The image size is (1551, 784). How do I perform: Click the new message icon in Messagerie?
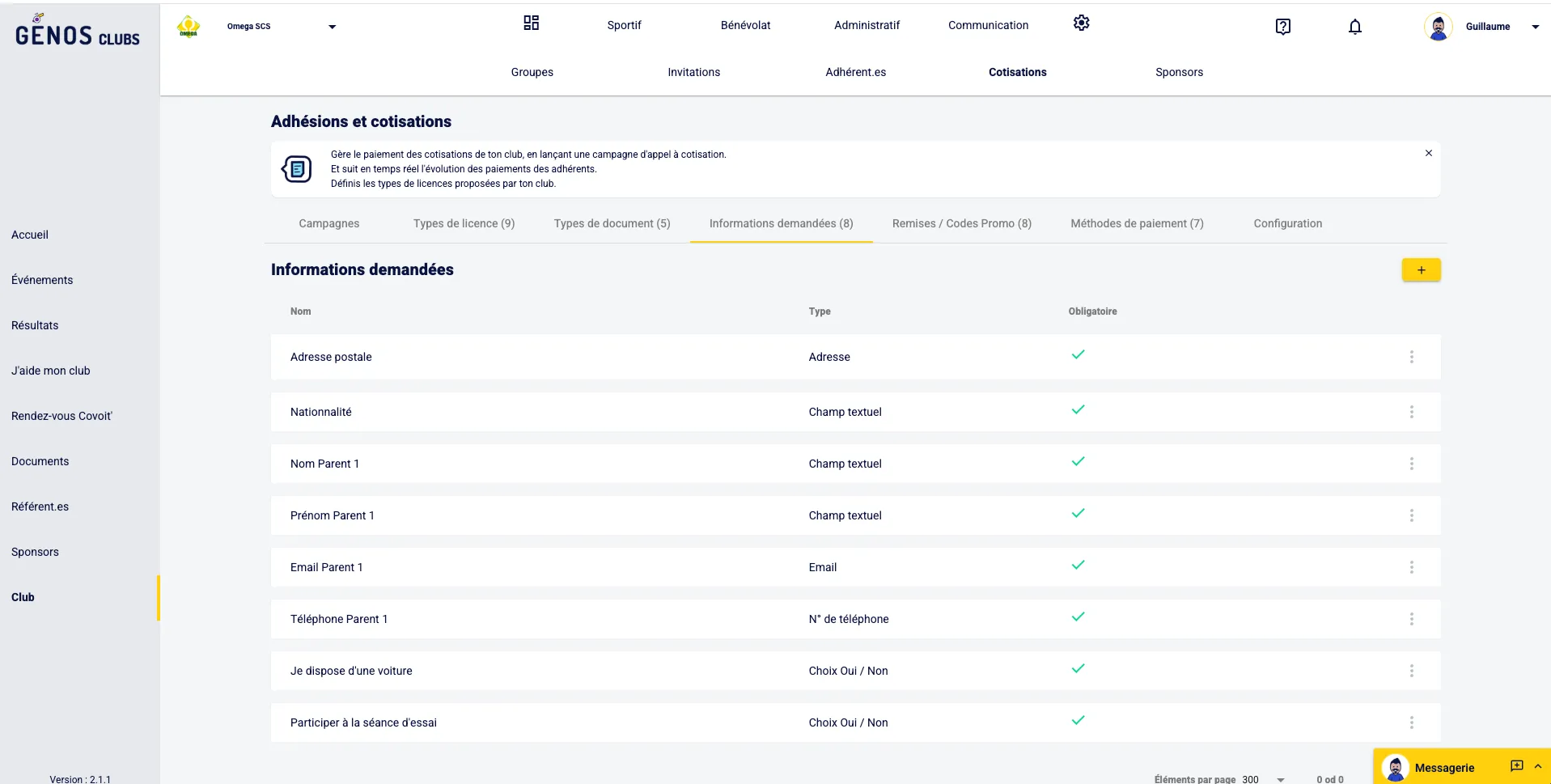(x=1516, y=766)
